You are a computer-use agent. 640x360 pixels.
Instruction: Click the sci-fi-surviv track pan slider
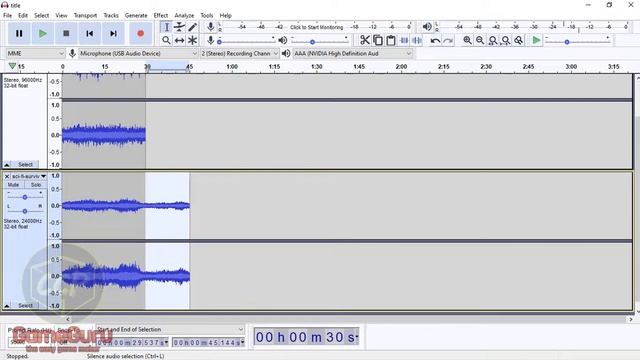click(x=25, y=211)
